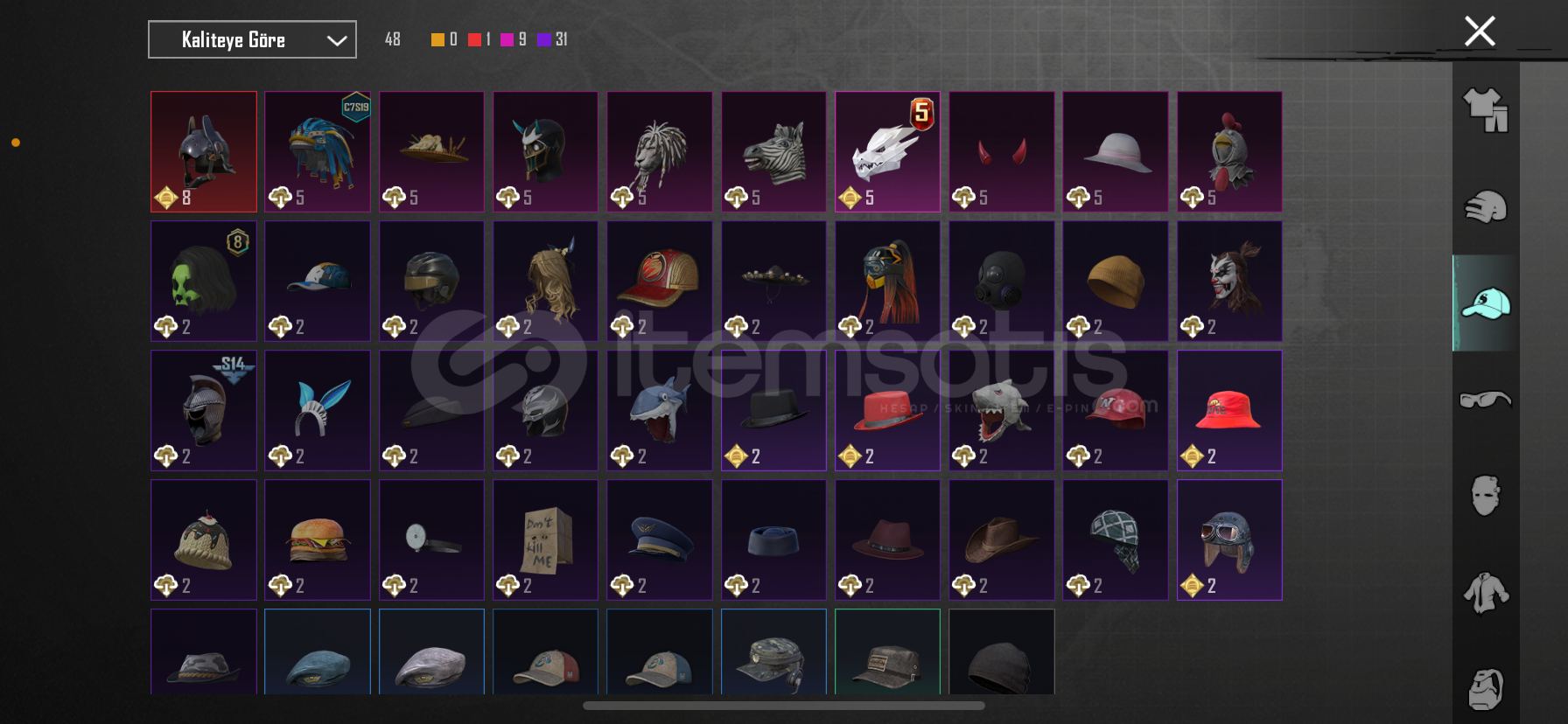Open the glasses category in sidebar
The image size is (1568, 724).
pyautogui.click(x=1486, y=400)
